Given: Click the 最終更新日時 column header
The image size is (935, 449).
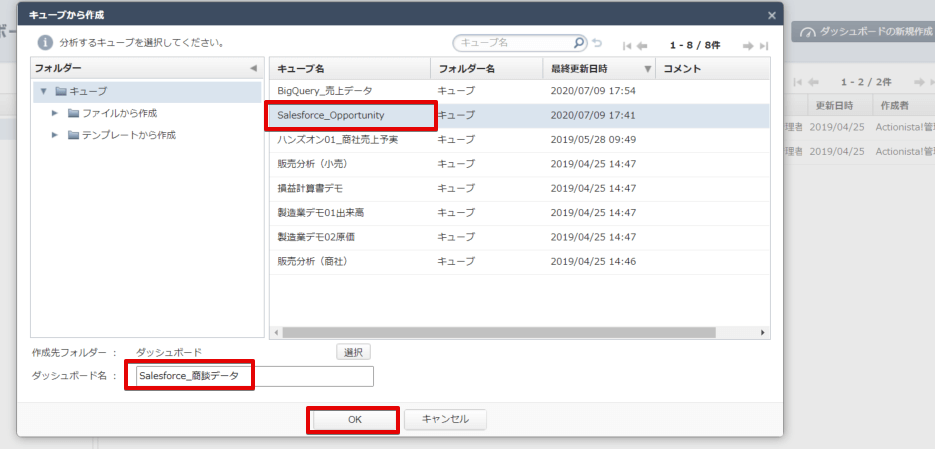Looking at the screenshot, I should pyautogui.click(x=599, y=69).
